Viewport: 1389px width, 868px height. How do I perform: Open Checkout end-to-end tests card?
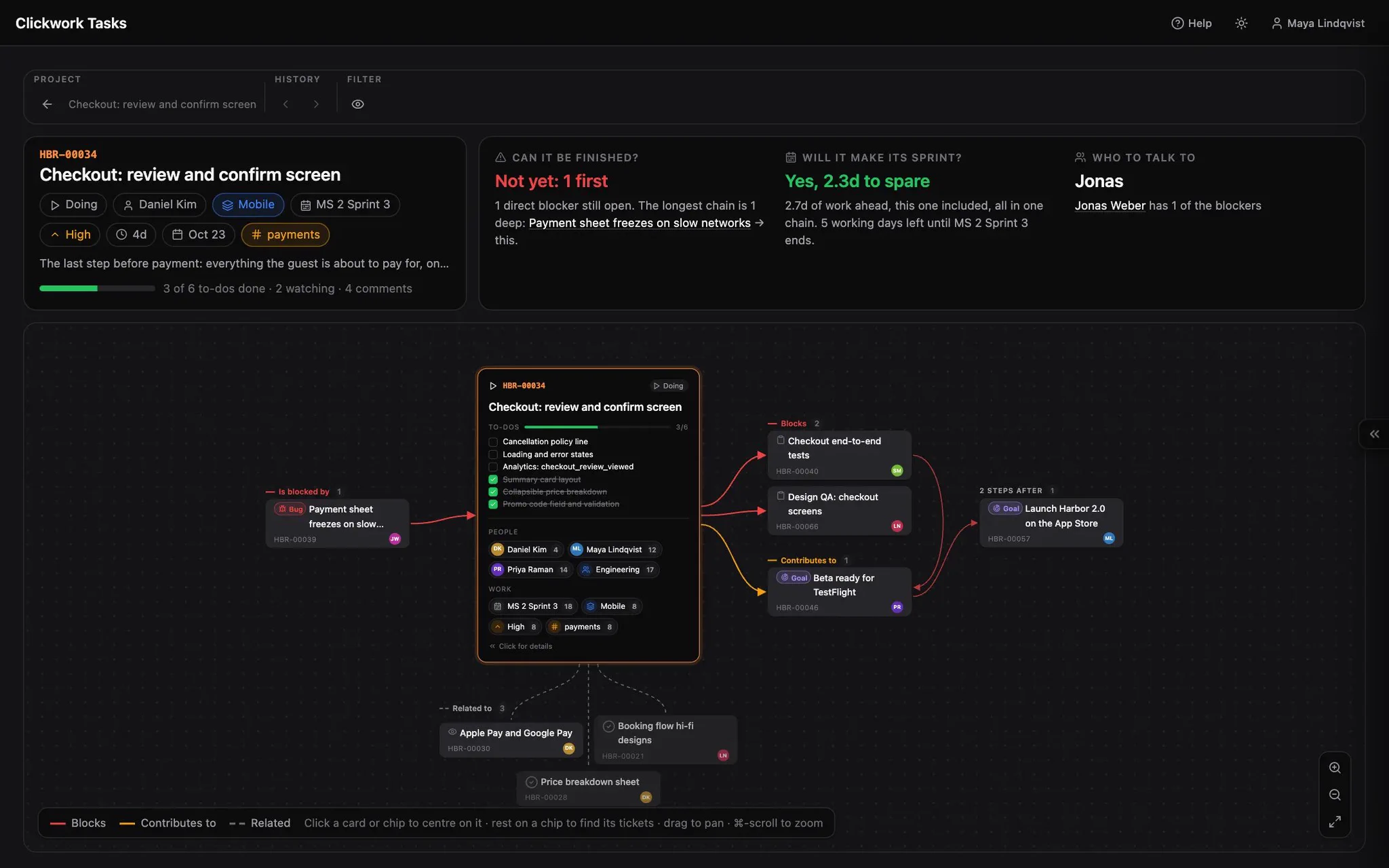(839, 455)
